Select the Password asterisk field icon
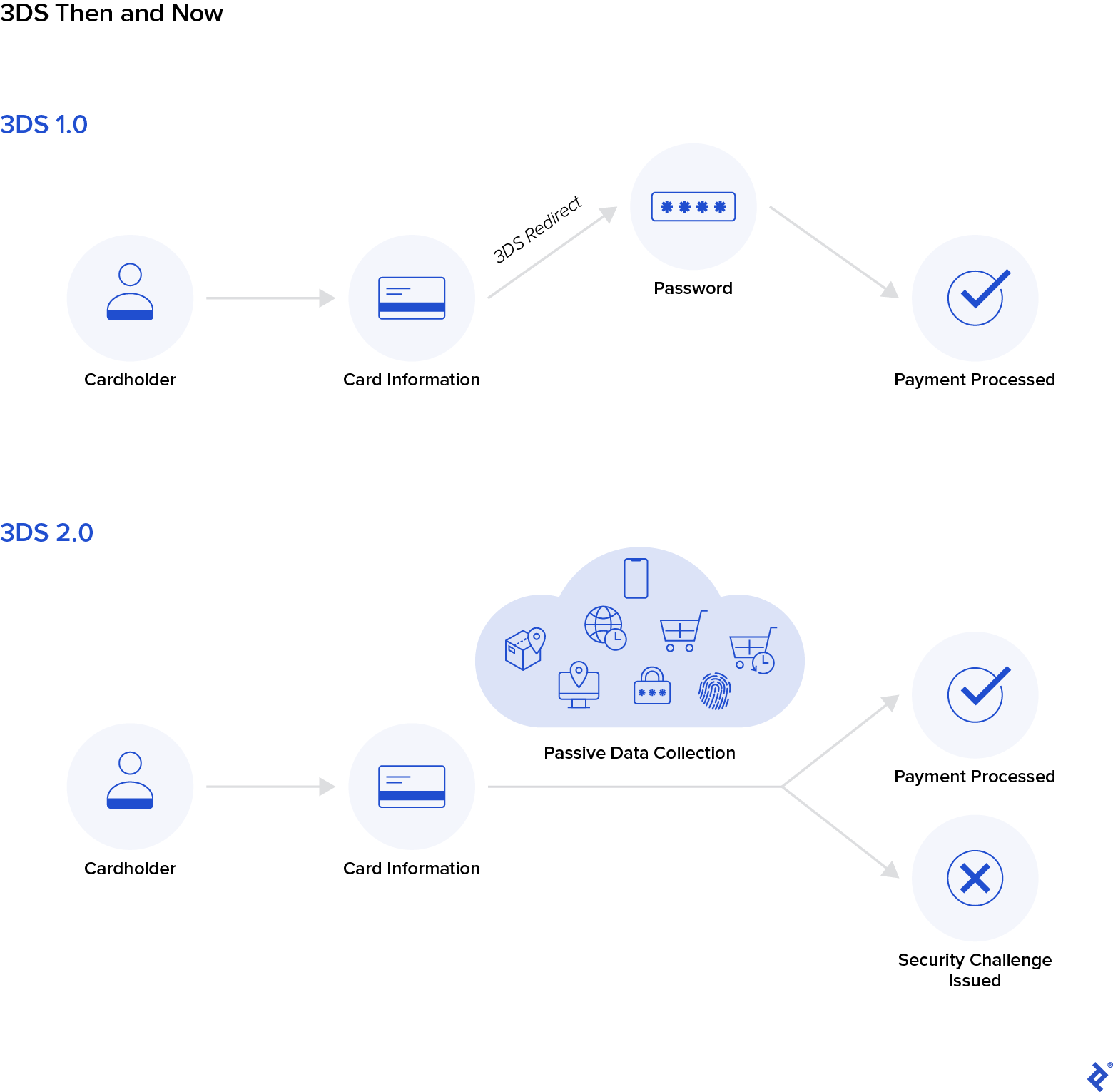Screen dimensions: 1113x1092 point(693,206)
